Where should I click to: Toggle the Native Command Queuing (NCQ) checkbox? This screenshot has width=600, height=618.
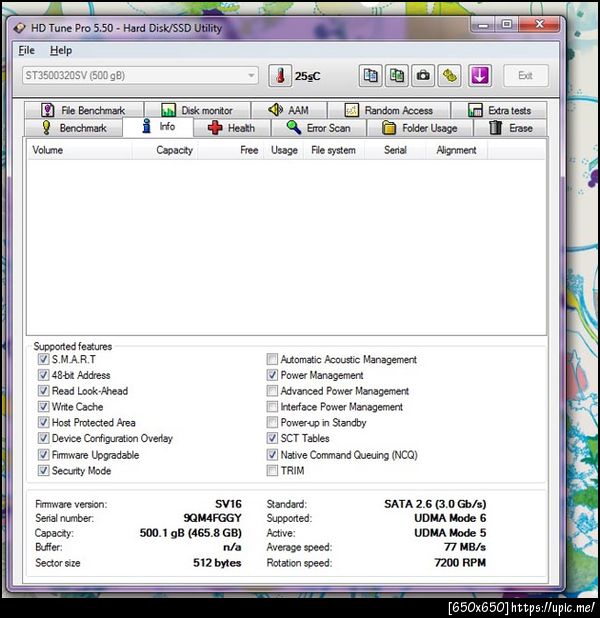point(272,454)
